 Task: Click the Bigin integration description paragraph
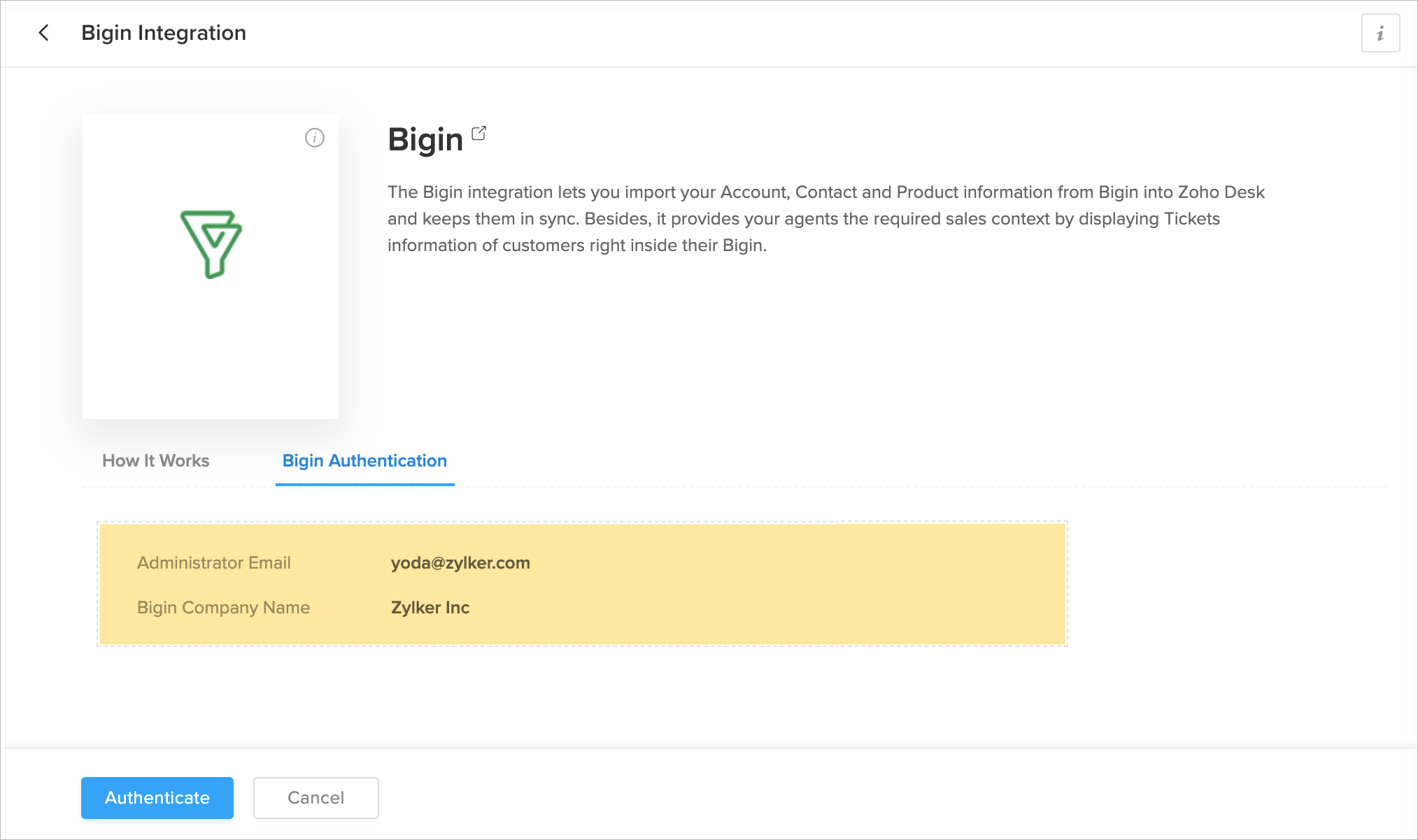coord(826,219)
